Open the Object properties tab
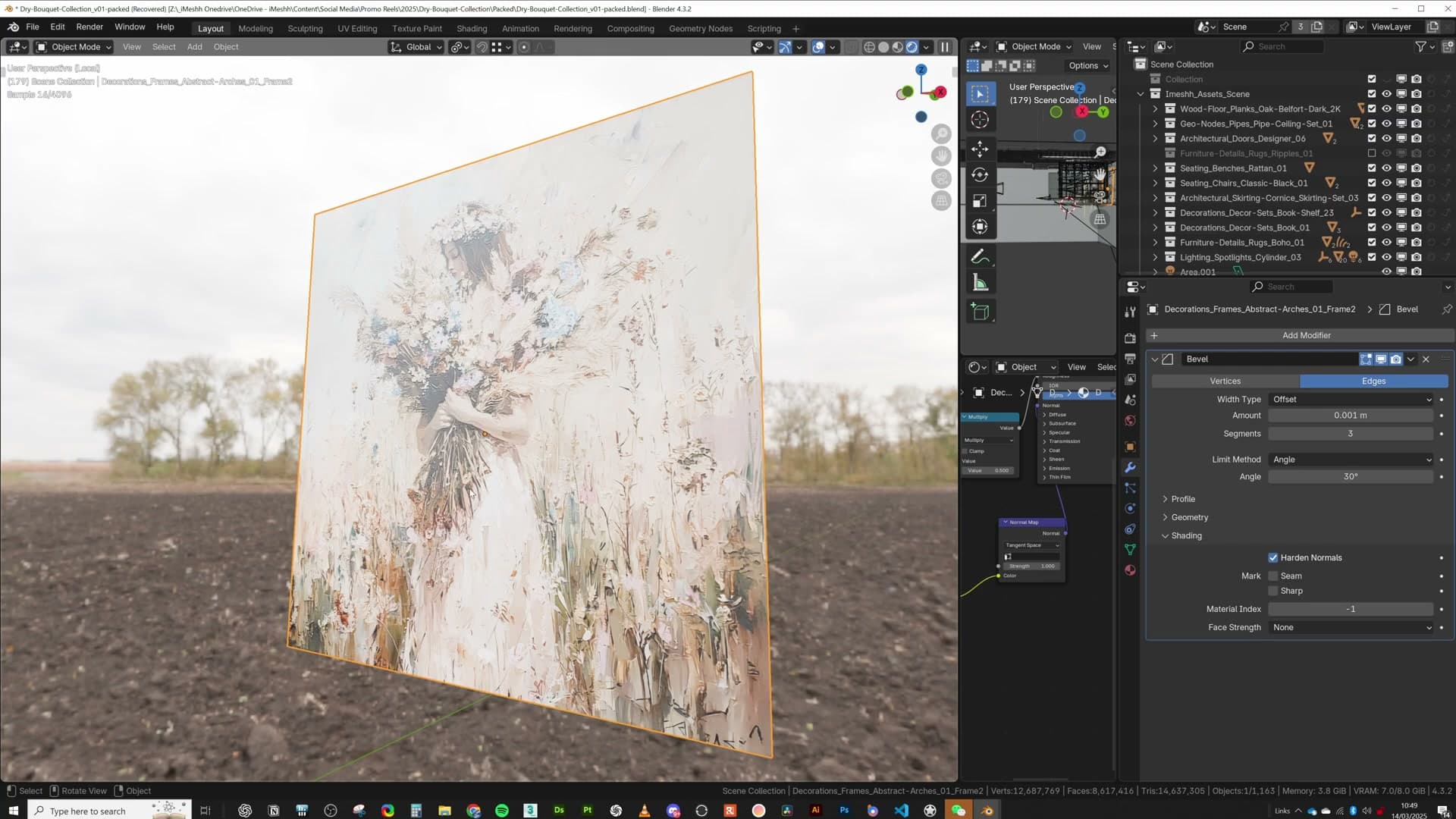 pos(1130,447)
